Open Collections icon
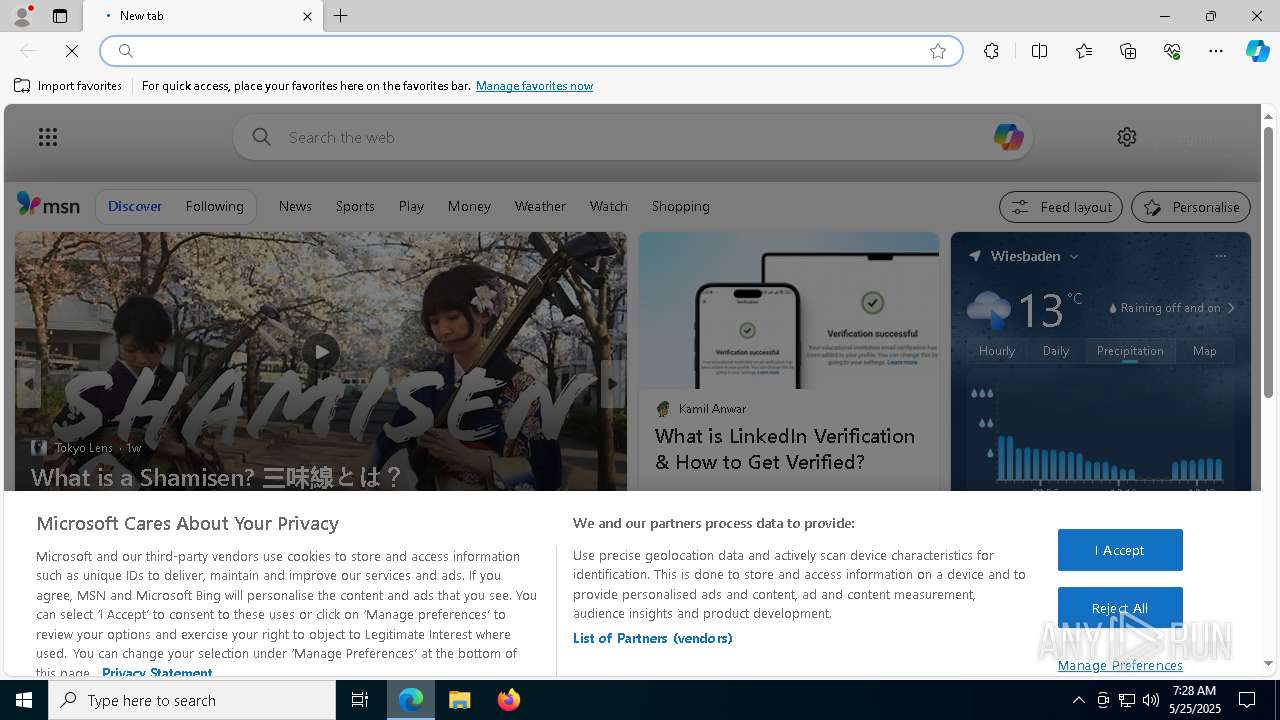Viewport: 1280px width, 720px height. click(1128, 51)
